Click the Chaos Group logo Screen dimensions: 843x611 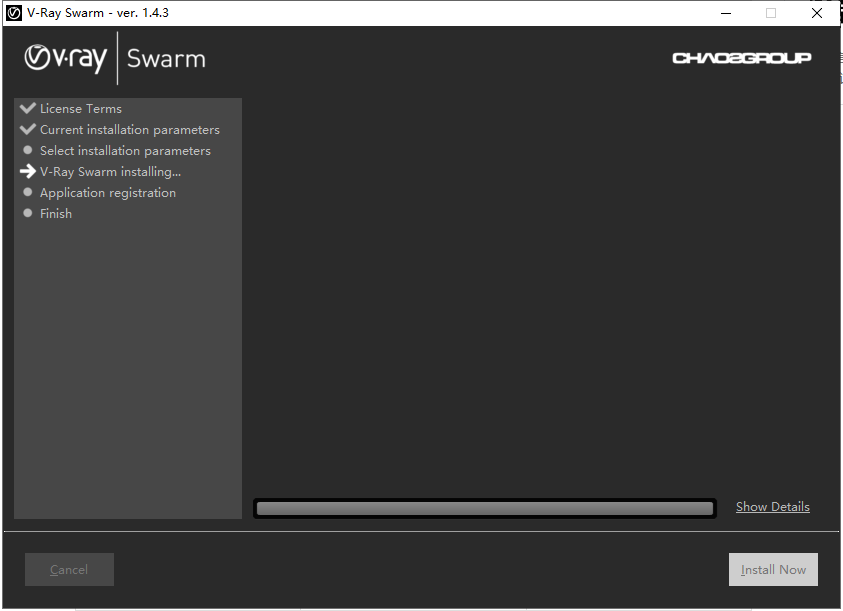point(741,58)
